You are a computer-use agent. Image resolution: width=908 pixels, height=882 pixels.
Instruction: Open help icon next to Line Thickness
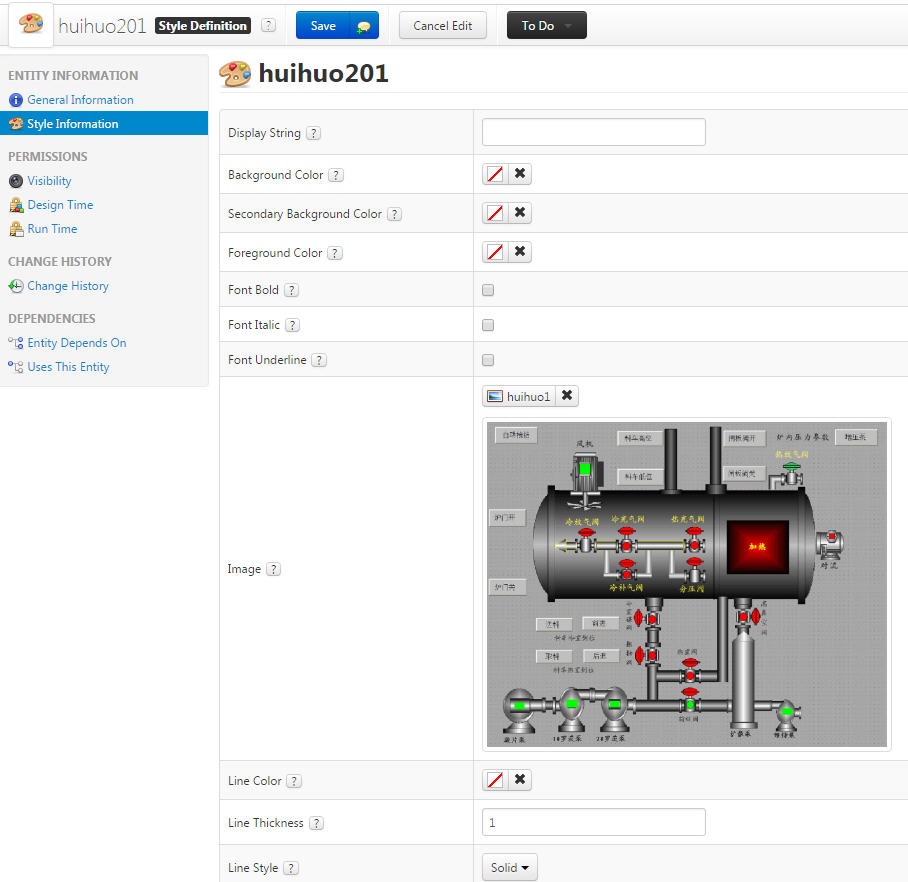point(316,823)
